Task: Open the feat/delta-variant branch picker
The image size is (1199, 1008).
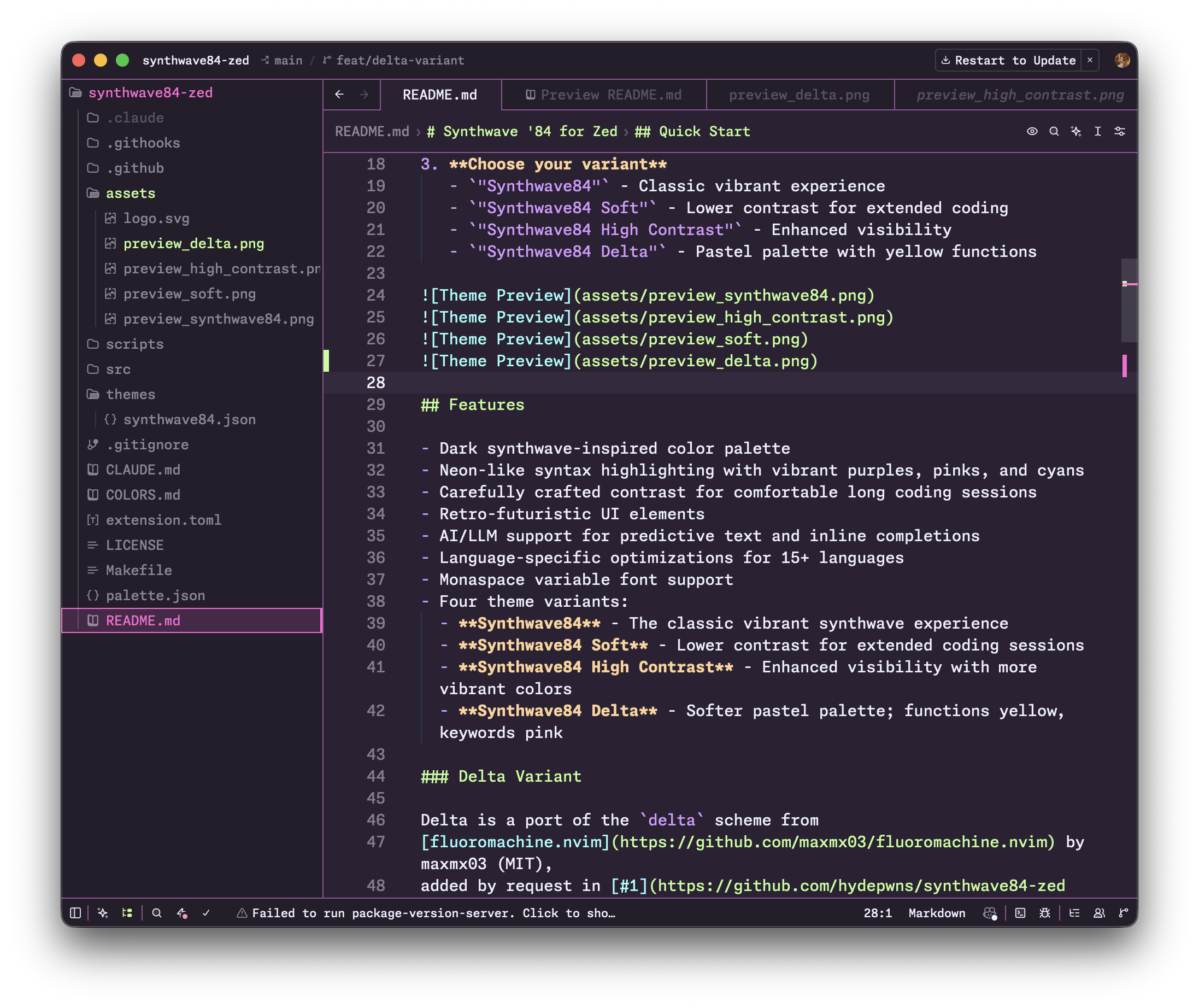Action: [393, 60]
